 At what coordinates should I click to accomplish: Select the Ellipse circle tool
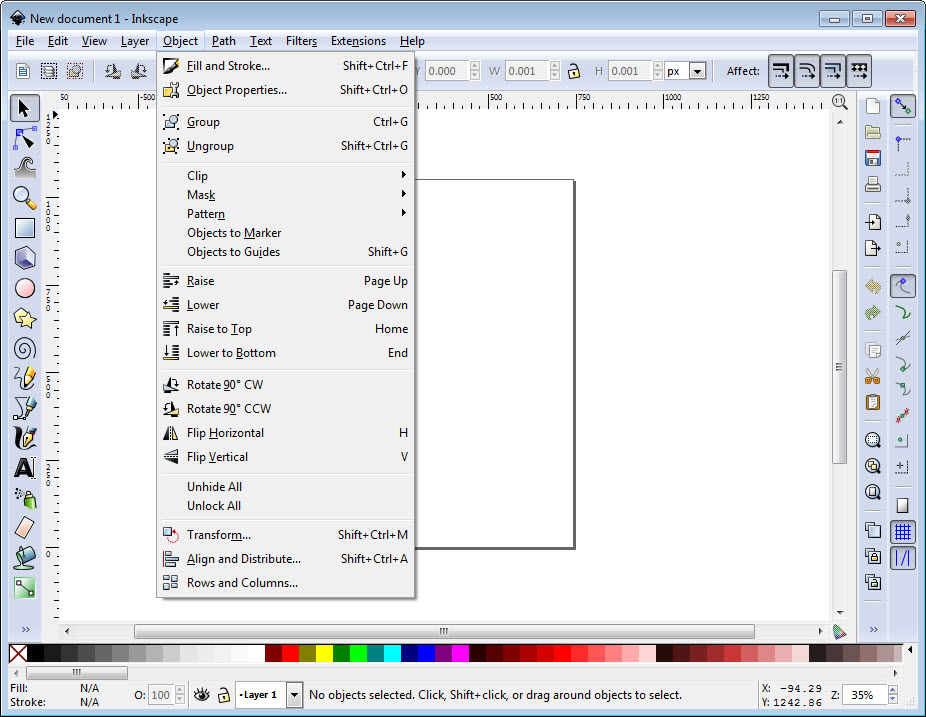coord(24,288)
